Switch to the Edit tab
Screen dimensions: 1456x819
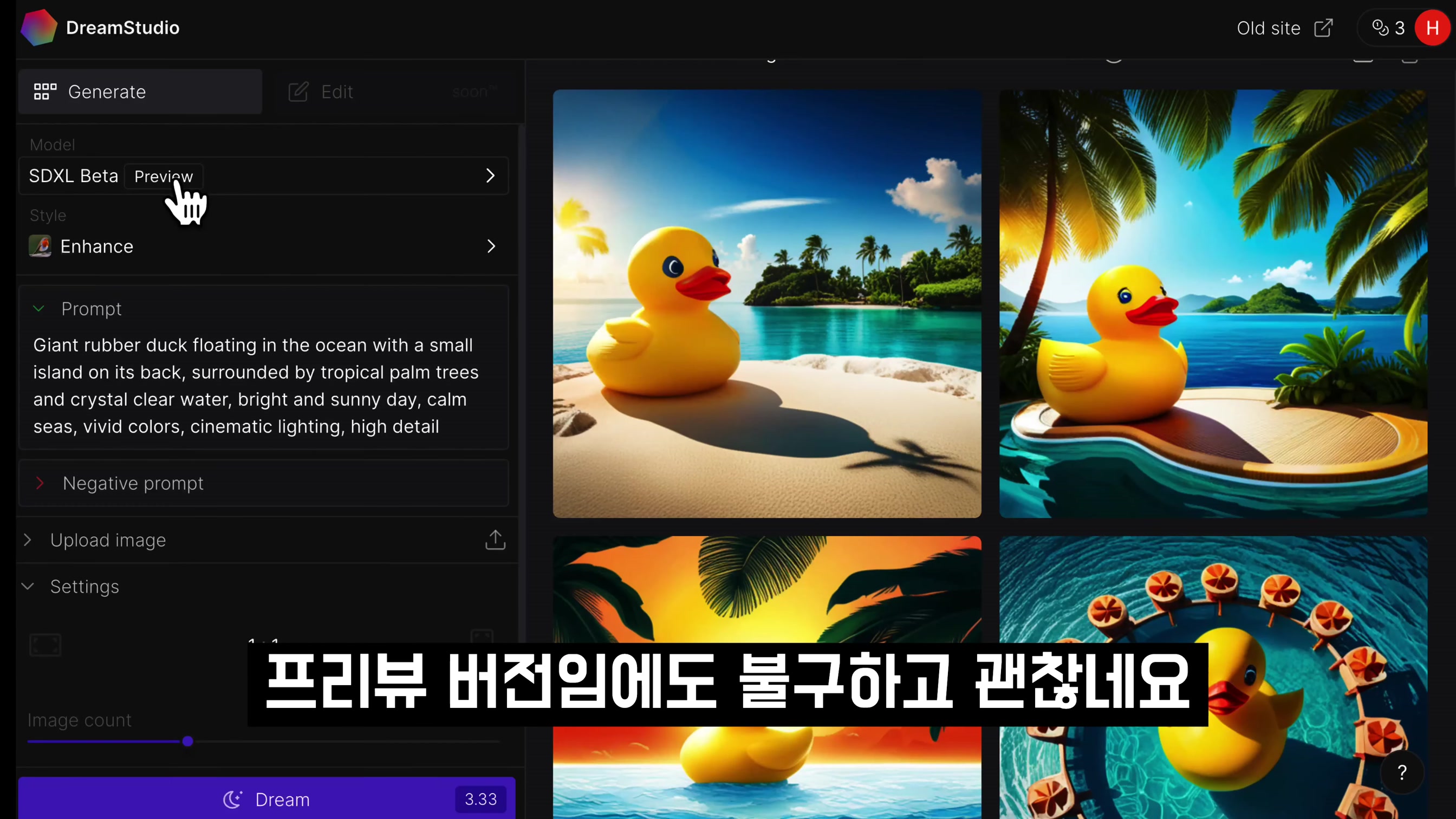(x=393, y=92)
